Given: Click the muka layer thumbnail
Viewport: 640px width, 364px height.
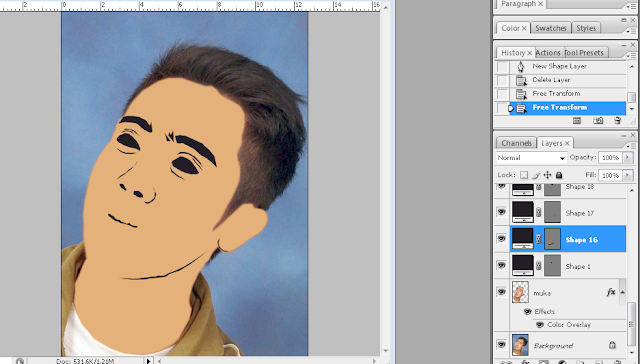Looking at the screenshot, I should click(x=520, y=292).
